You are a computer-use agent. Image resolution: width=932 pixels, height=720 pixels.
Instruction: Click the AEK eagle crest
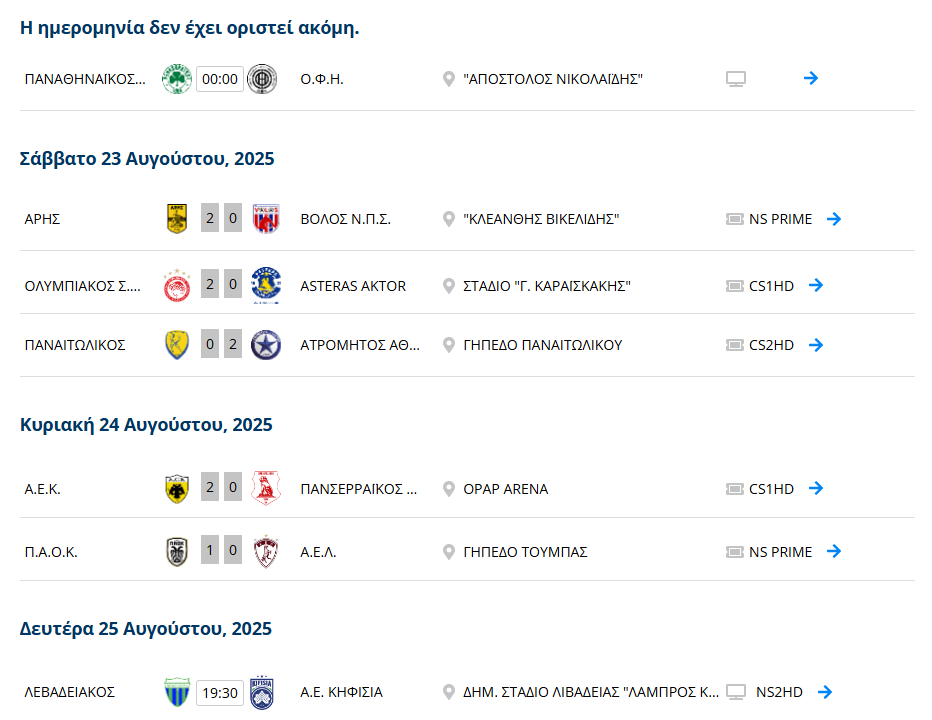177,489
